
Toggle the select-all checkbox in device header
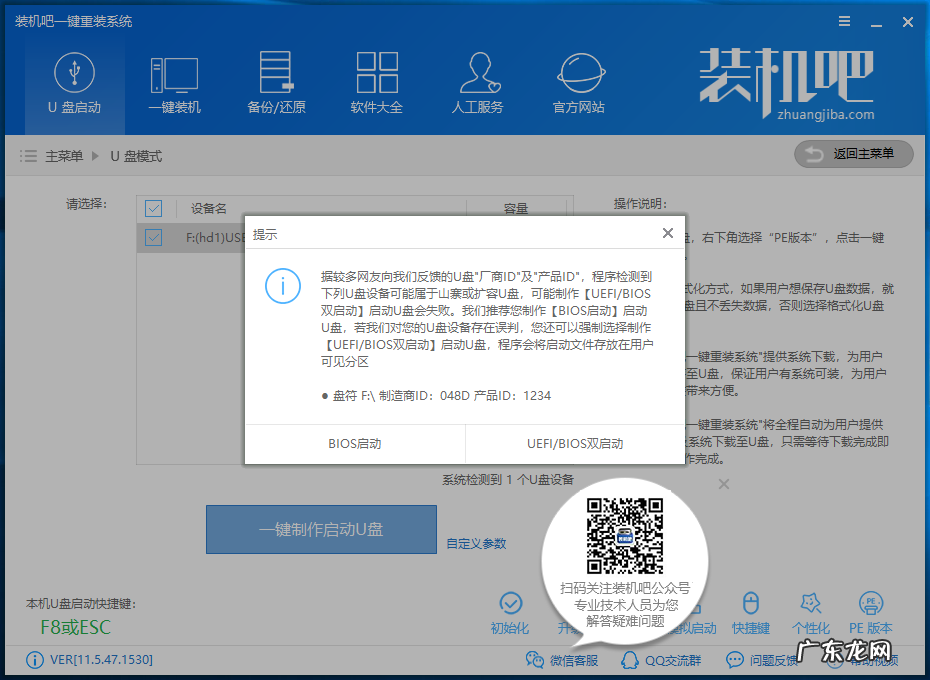point(153,208)
